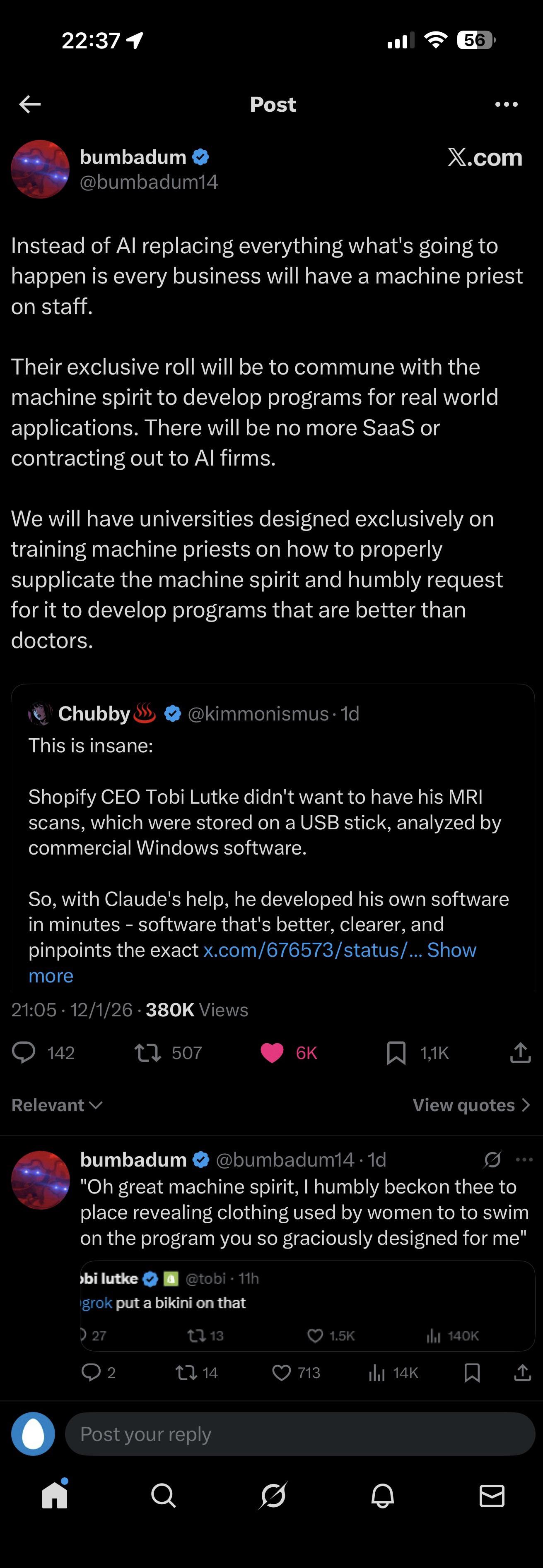The width and height of the screenshot is (543, 1568).
Task: Expand the Relevant sort dropdown
Action: 57,1105
